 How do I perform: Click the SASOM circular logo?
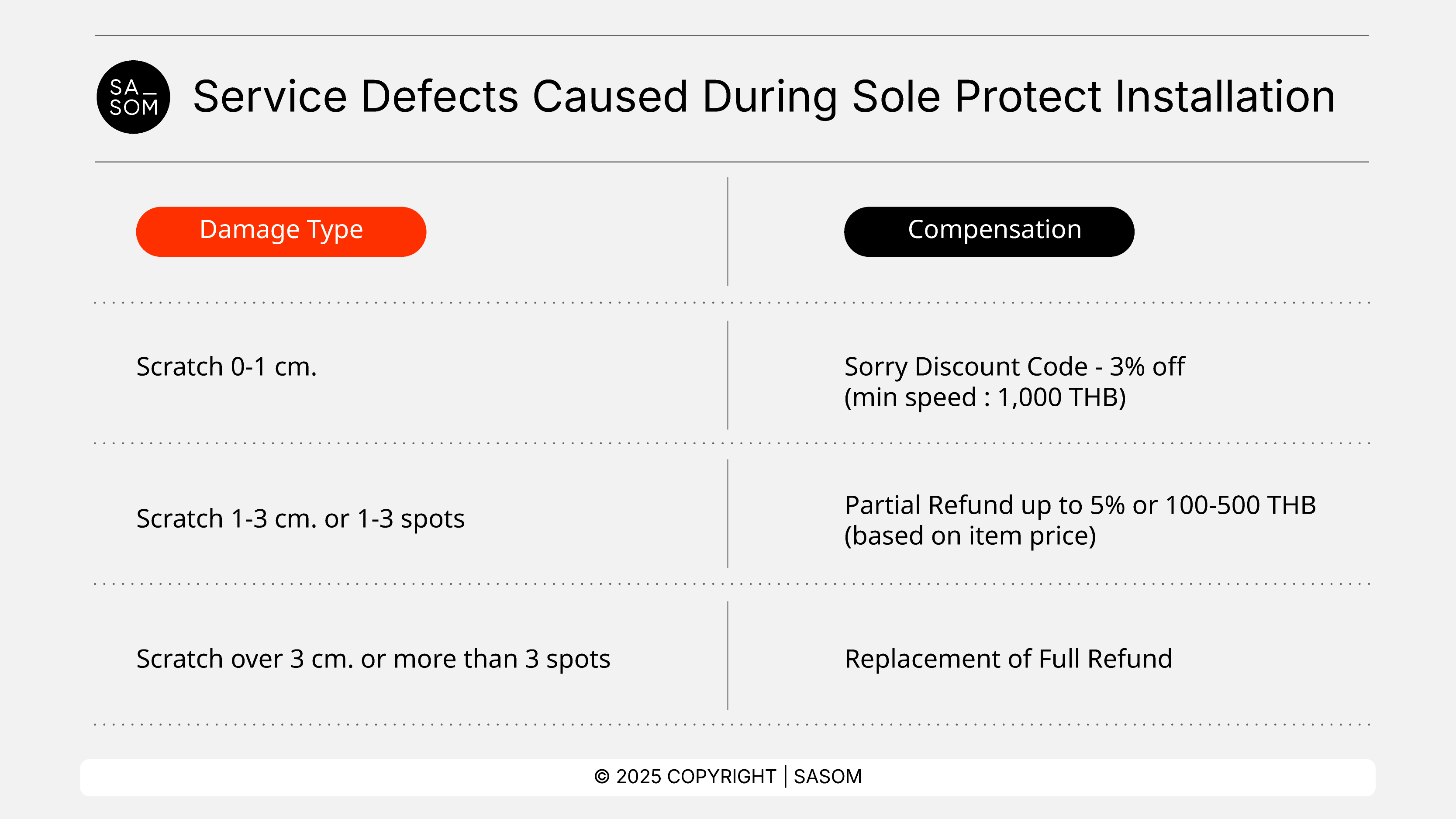[x=133, y=97]
